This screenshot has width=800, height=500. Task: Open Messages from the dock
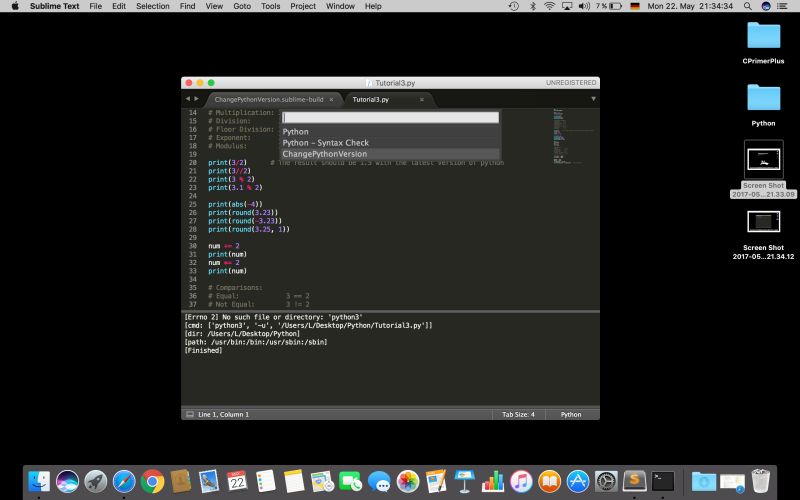click(x=379, y=481)
